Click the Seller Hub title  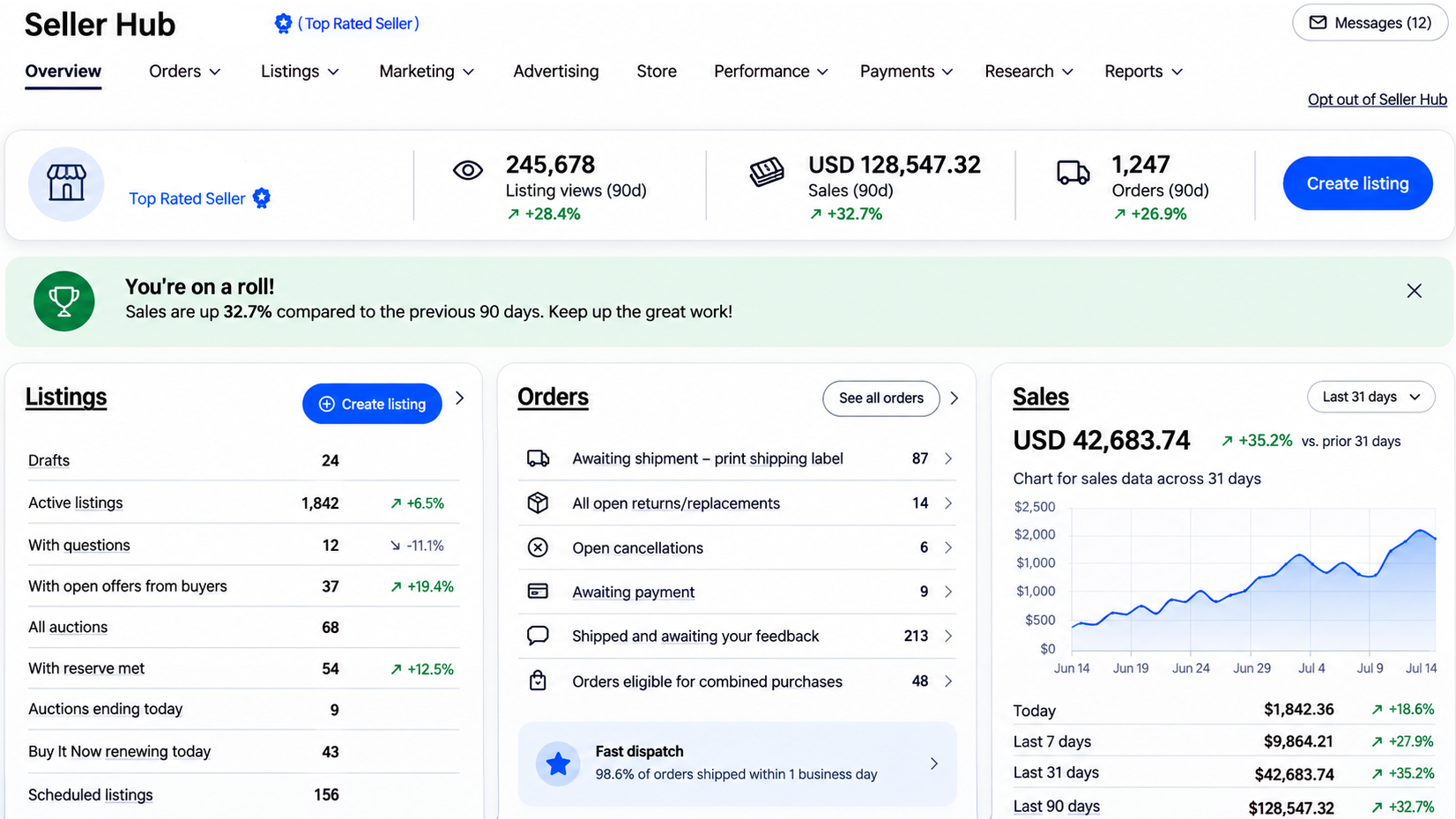[100, 25]
